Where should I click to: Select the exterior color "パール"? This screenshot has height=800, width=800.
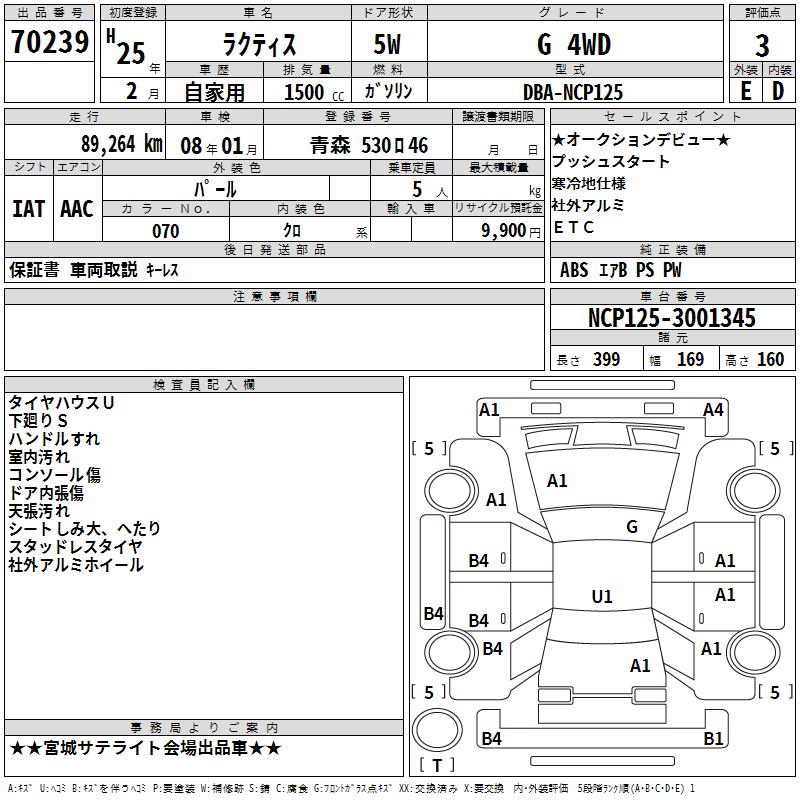215,189
